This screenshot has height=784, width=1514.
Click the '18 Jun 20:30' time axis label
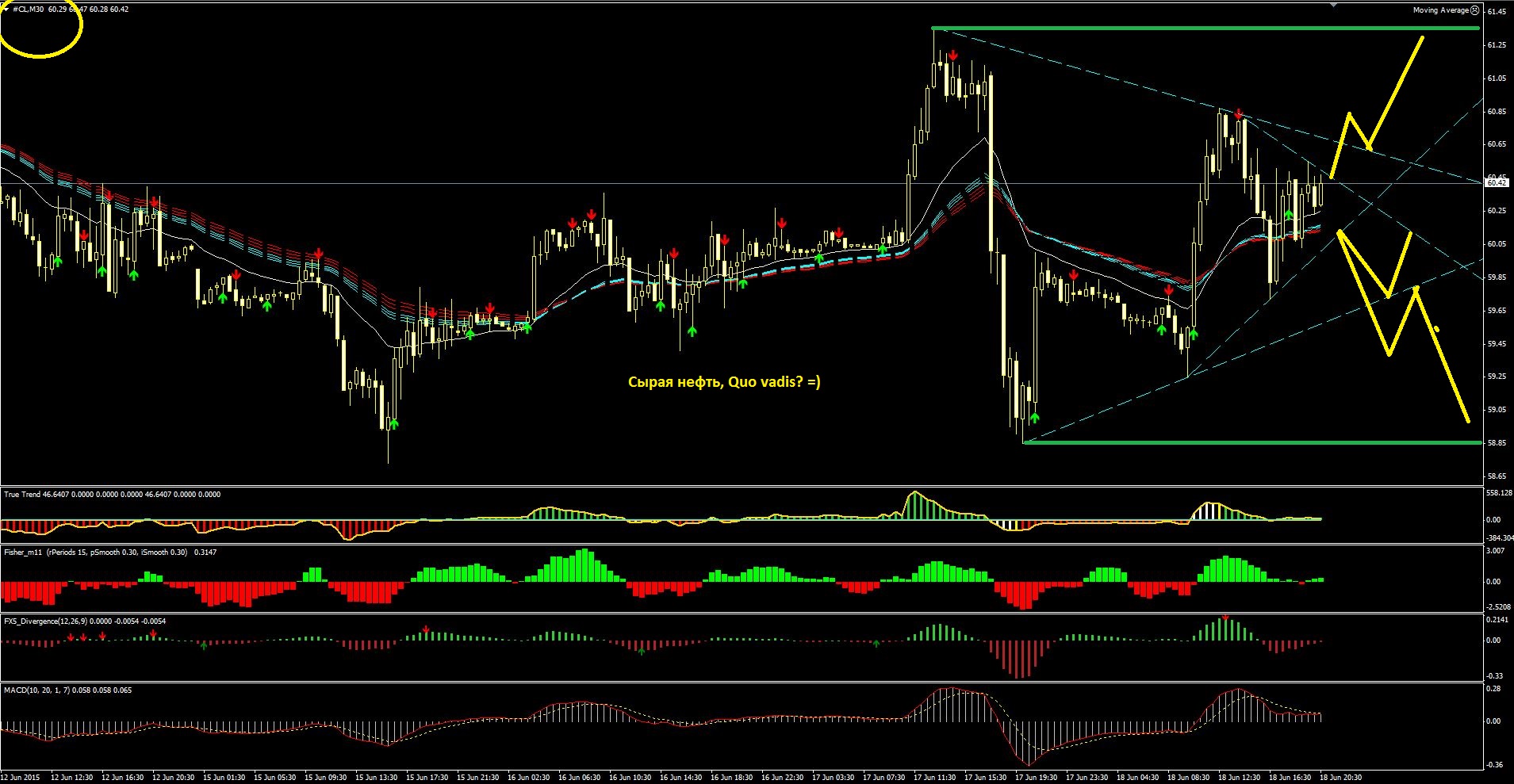tap(1340, 778)
